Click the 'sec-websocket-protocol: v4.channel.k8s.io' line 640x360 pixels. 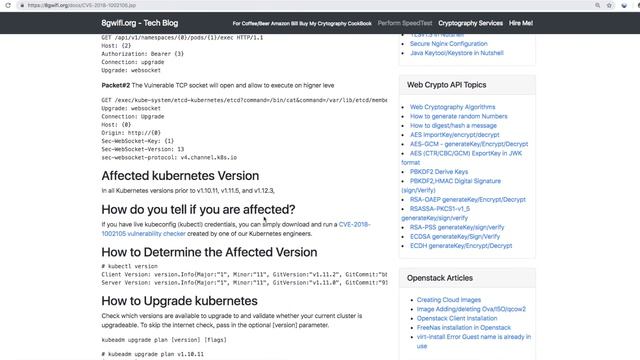(x=169, y=158)
